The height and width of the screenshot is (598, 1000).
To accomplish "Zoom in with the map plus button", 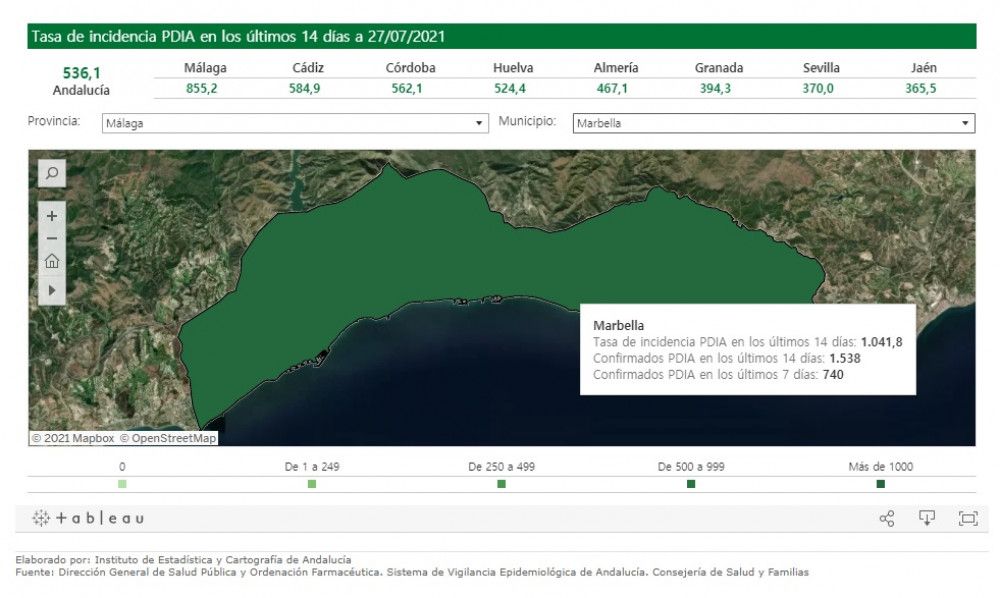I will point(52,216).
